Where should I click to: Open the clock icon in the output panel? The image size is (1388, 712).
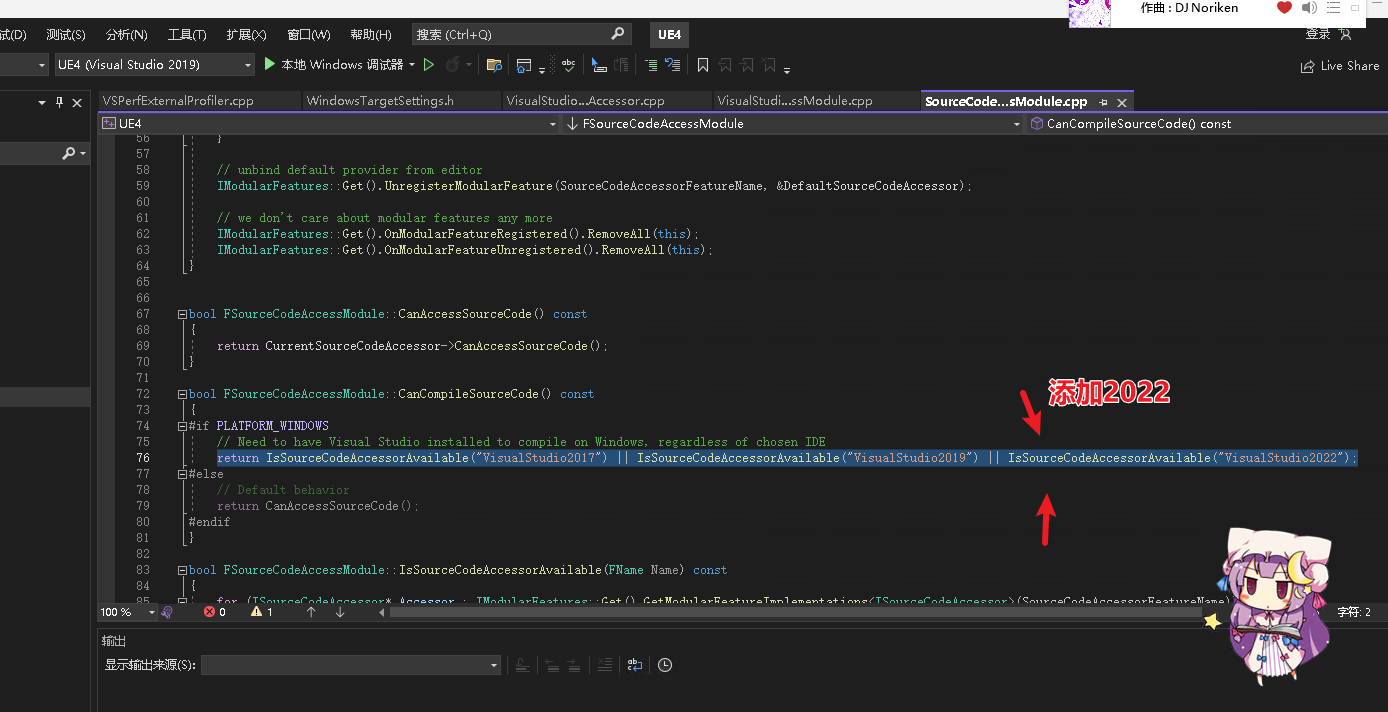(665, 665)
